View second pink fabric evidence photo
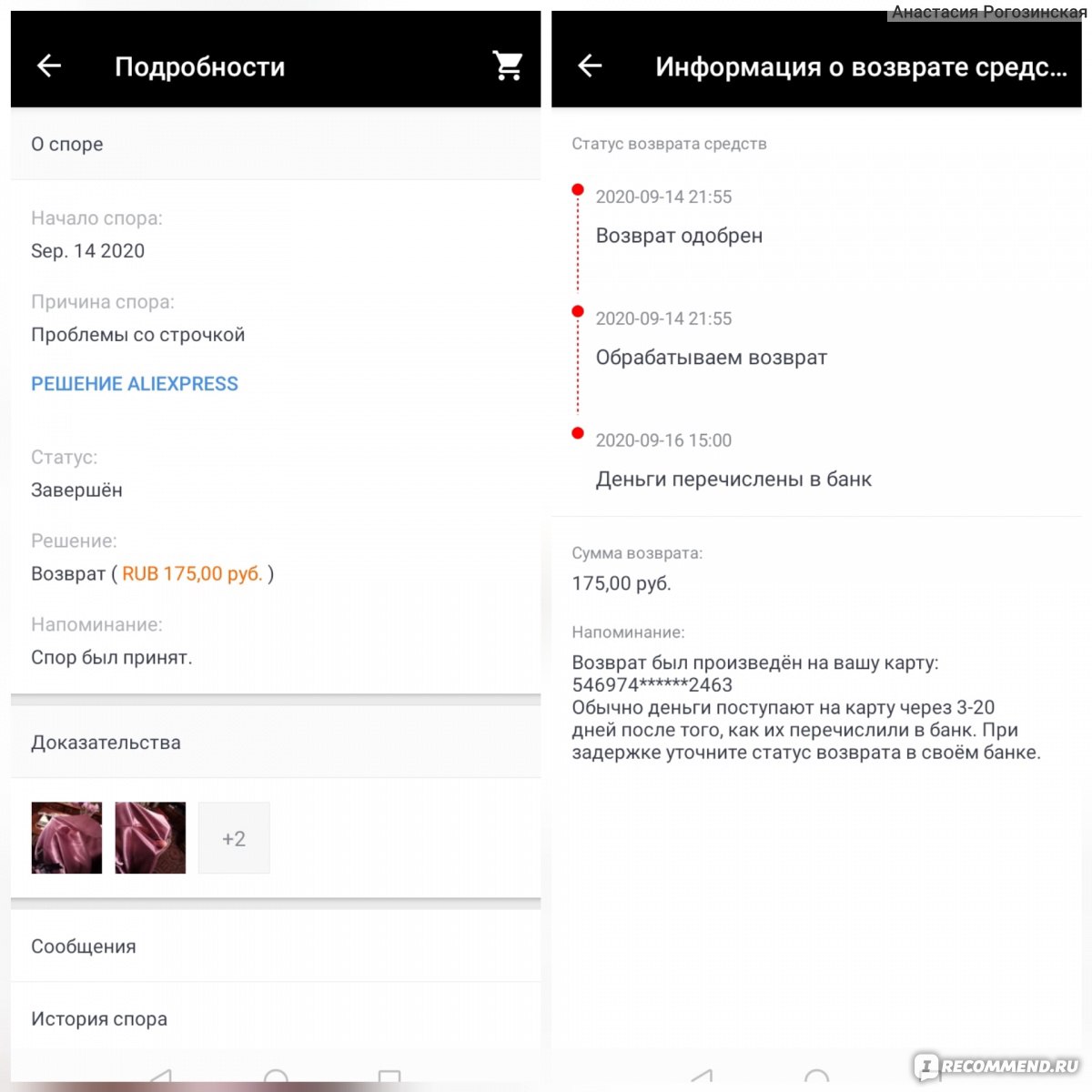The width and height of the screenshot is (1092, 1092). click(x=150, y=838)
